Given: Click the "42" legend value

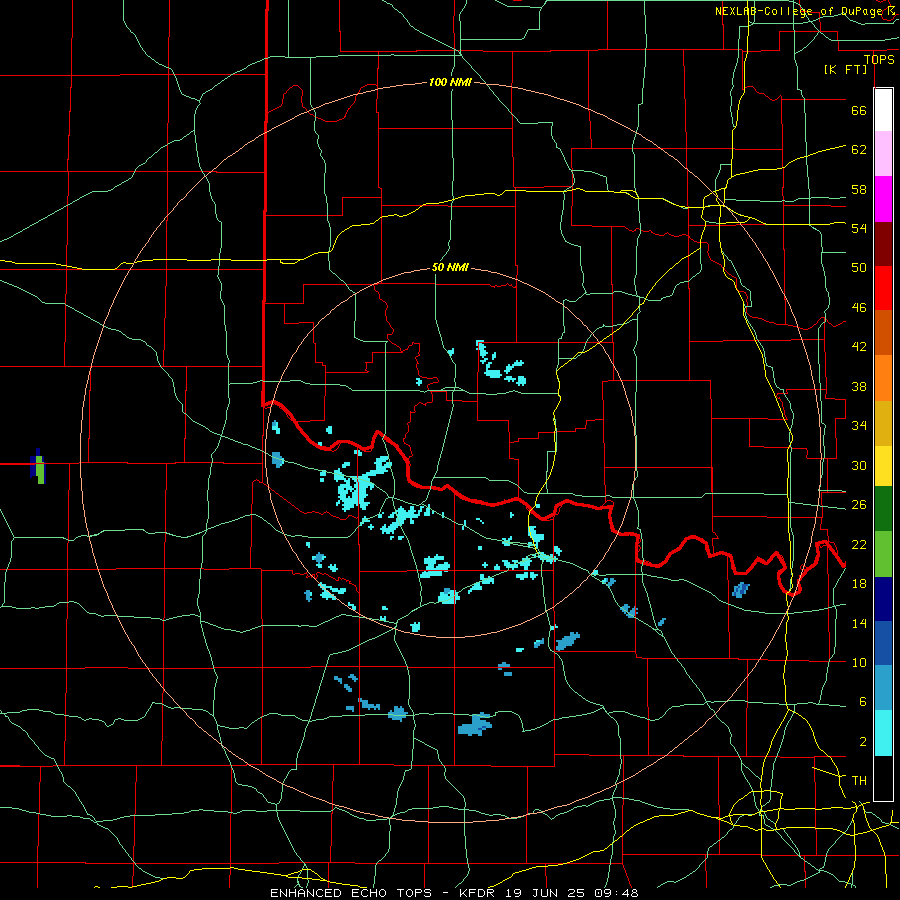Looking at the screenshot, I should (x=859, y=346).
